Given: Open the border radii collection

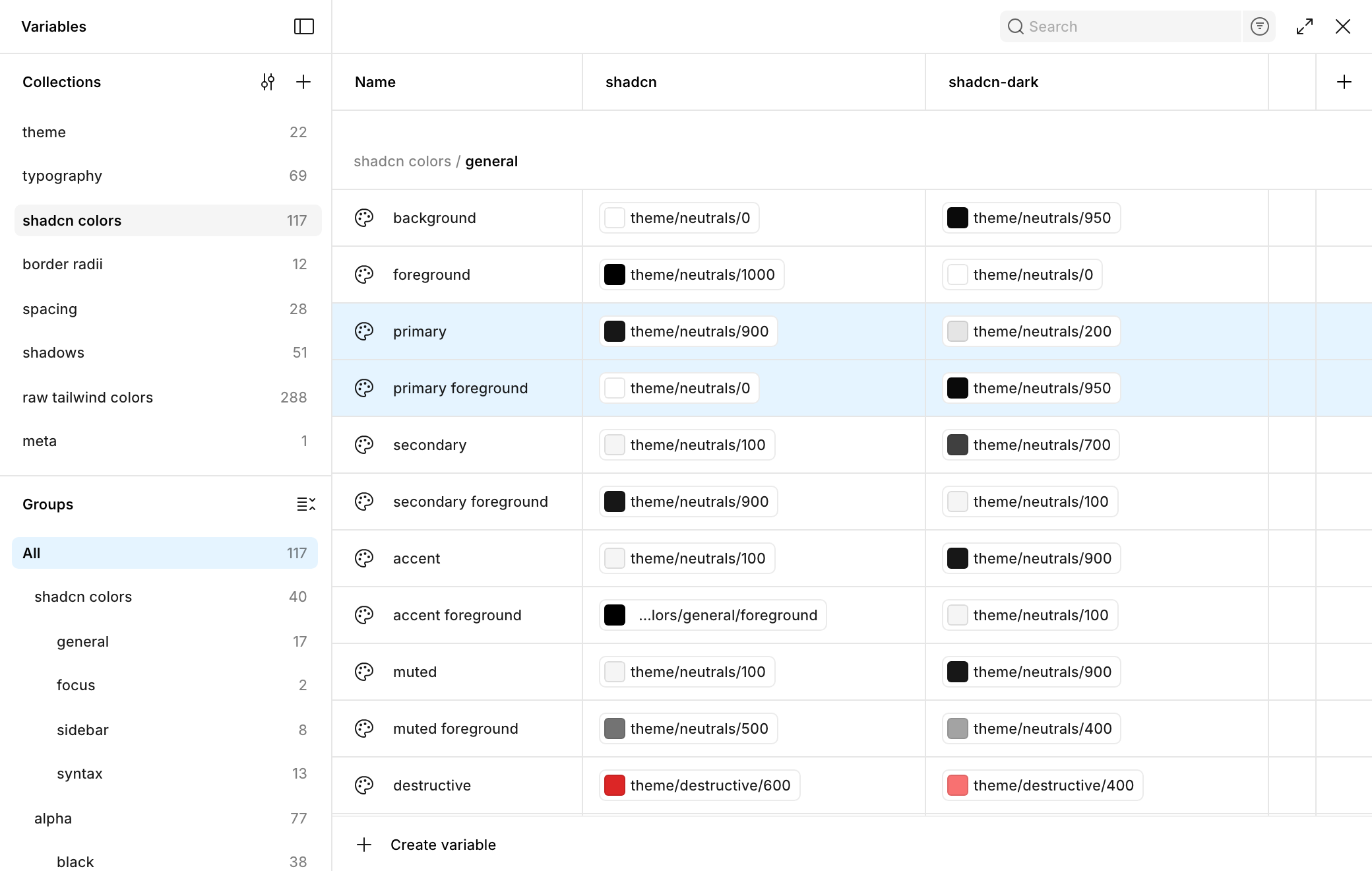Looking at the screenshot, I should tap(168, 264).
